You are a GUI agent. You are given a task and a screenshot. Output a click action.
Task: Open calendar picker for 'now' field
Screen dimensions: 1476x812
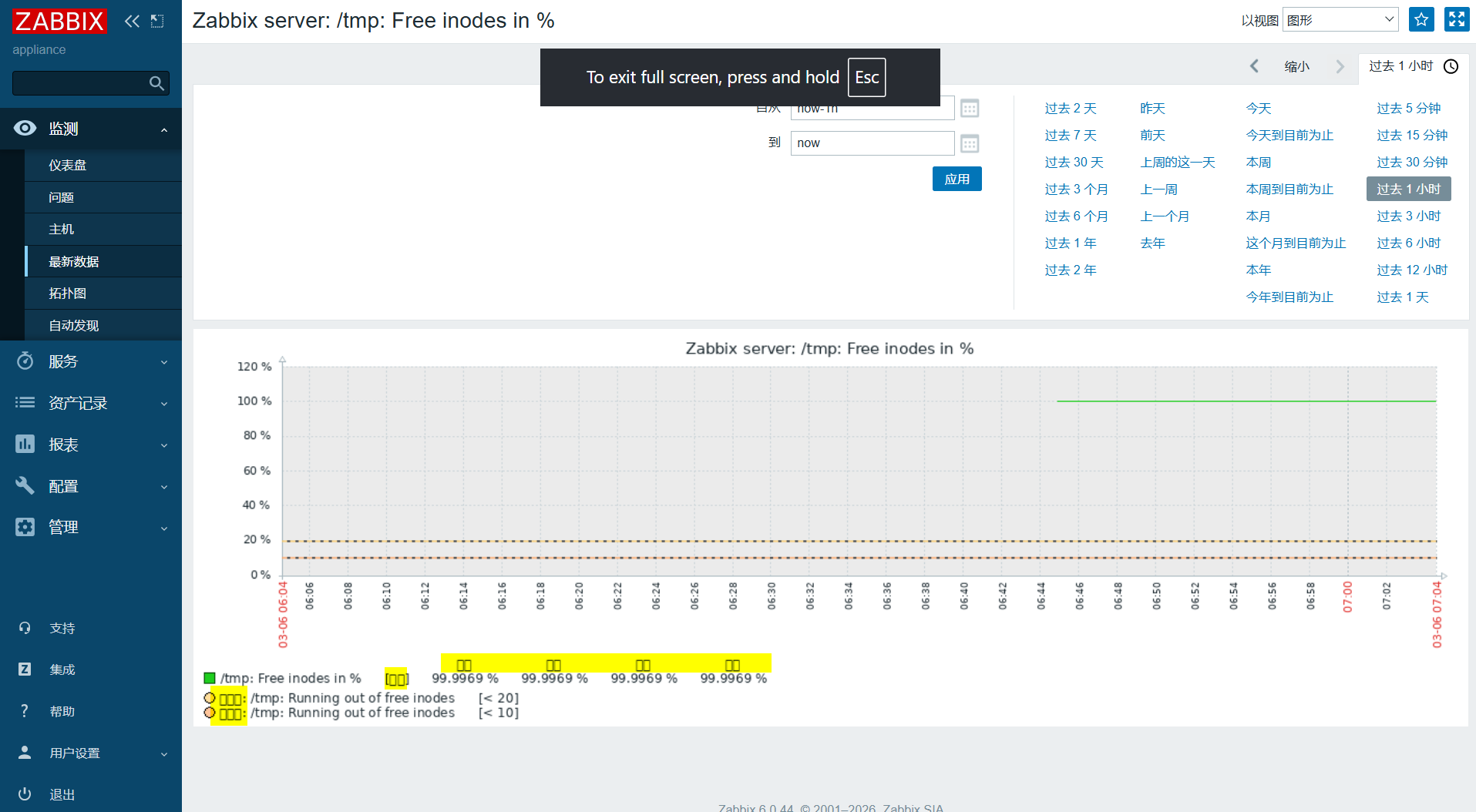pyautogui.click(x=970, y=143)
